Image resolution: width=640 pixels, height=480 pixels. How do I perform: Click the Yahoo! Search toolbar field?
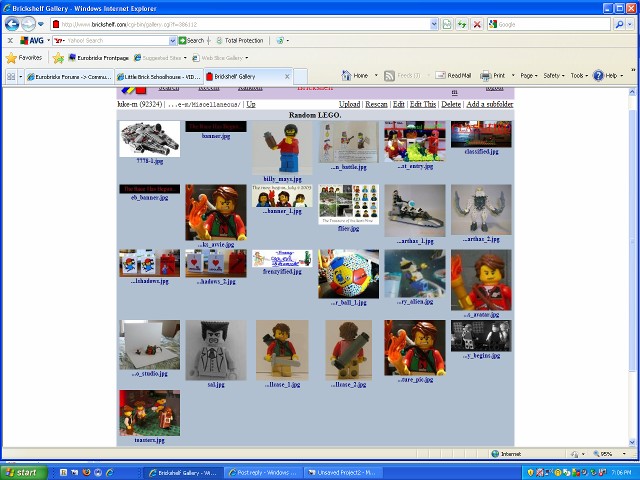(118, 40)
